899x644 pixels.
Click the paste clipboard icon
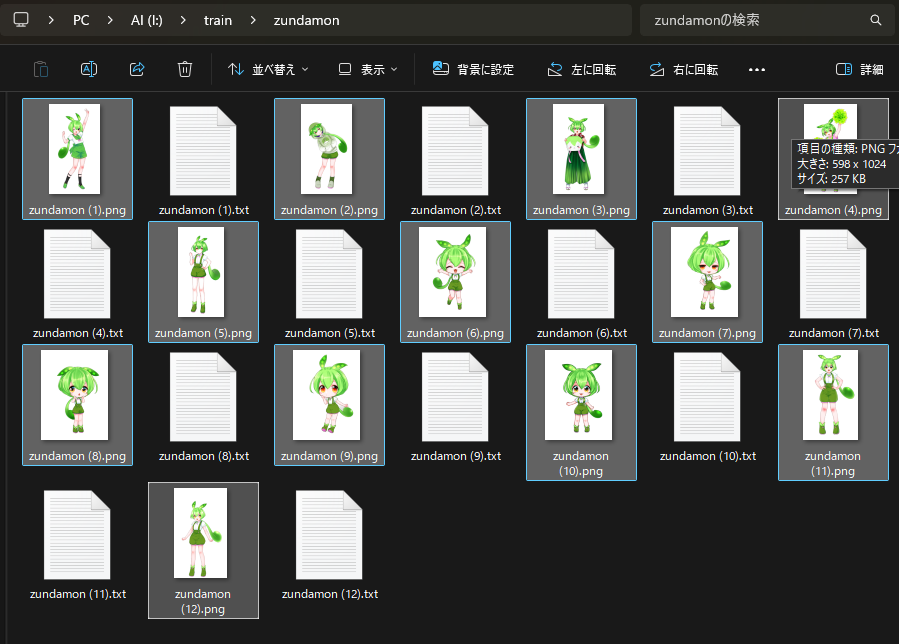pos(41,69)
